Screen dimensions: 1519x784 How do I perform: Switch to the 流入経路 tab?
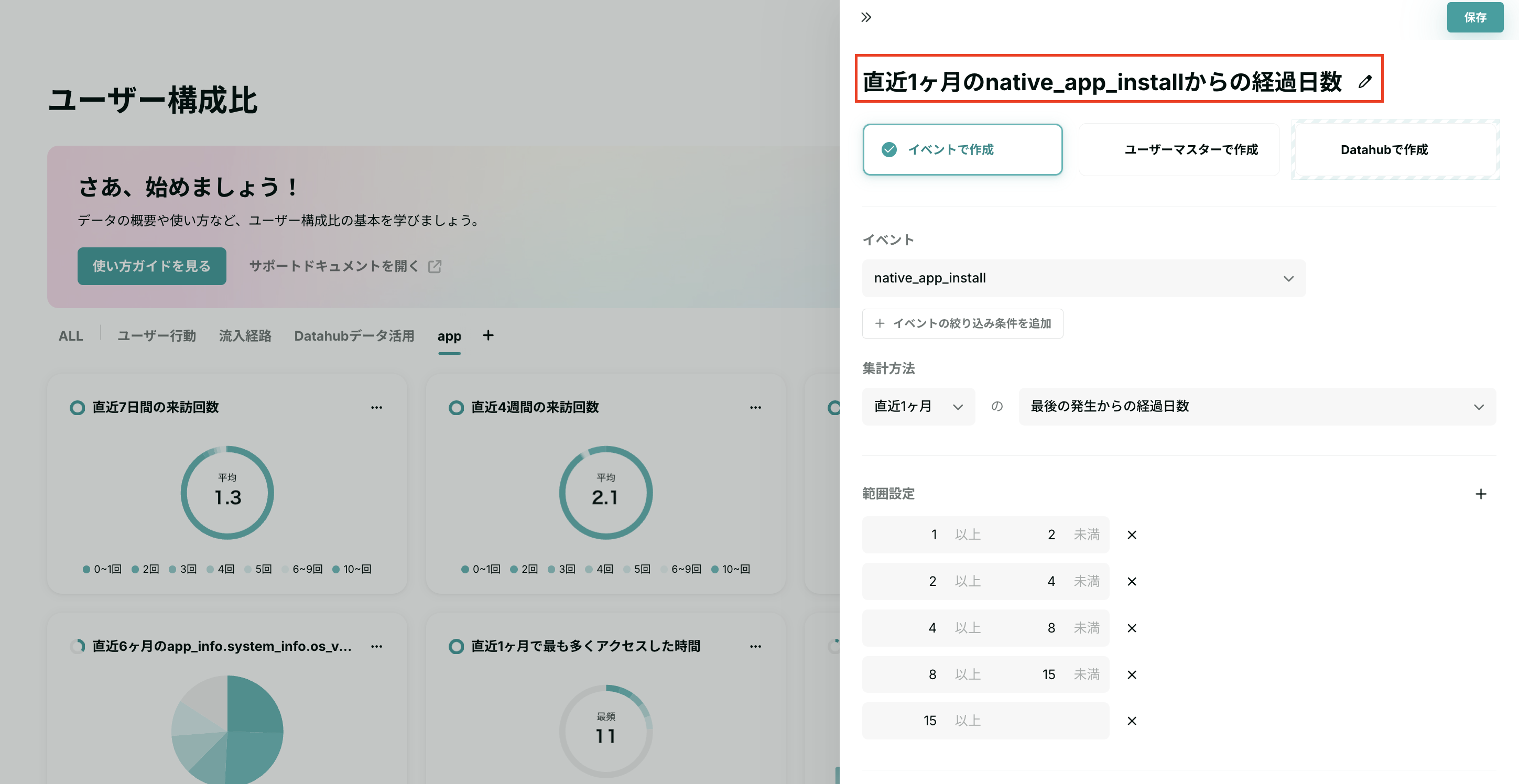[x=245, y=336]
